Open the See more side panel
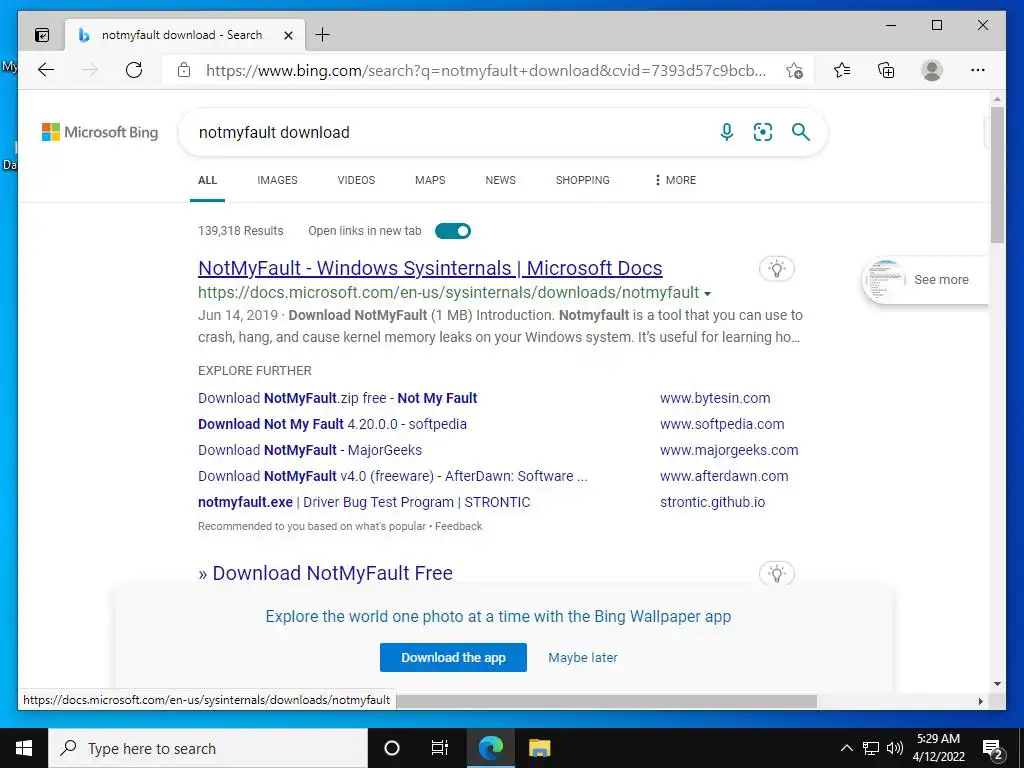Screen dimensions: 1024x768 click(926, 280)
